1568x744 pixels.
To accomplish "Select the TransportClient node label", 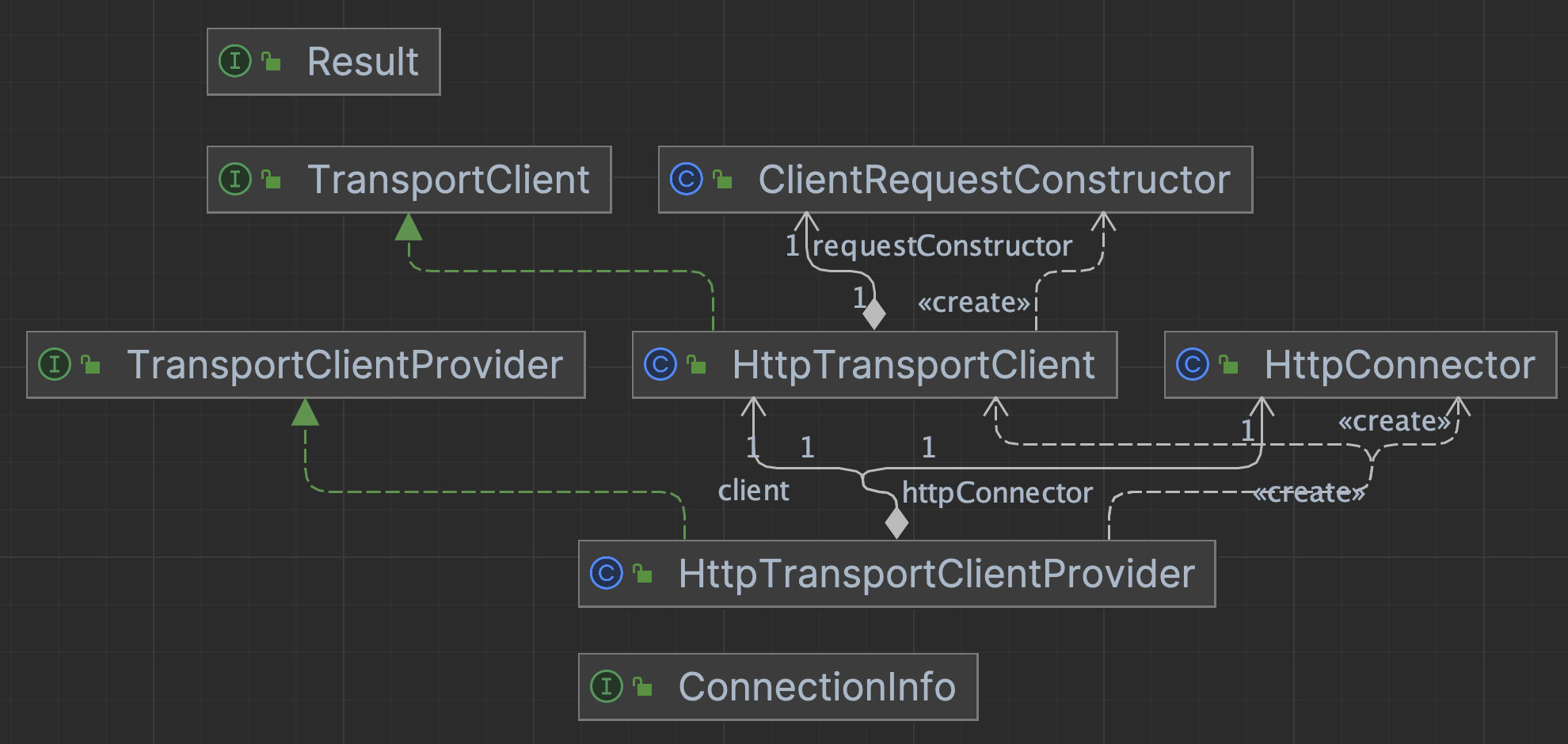I will click(447, 180).
